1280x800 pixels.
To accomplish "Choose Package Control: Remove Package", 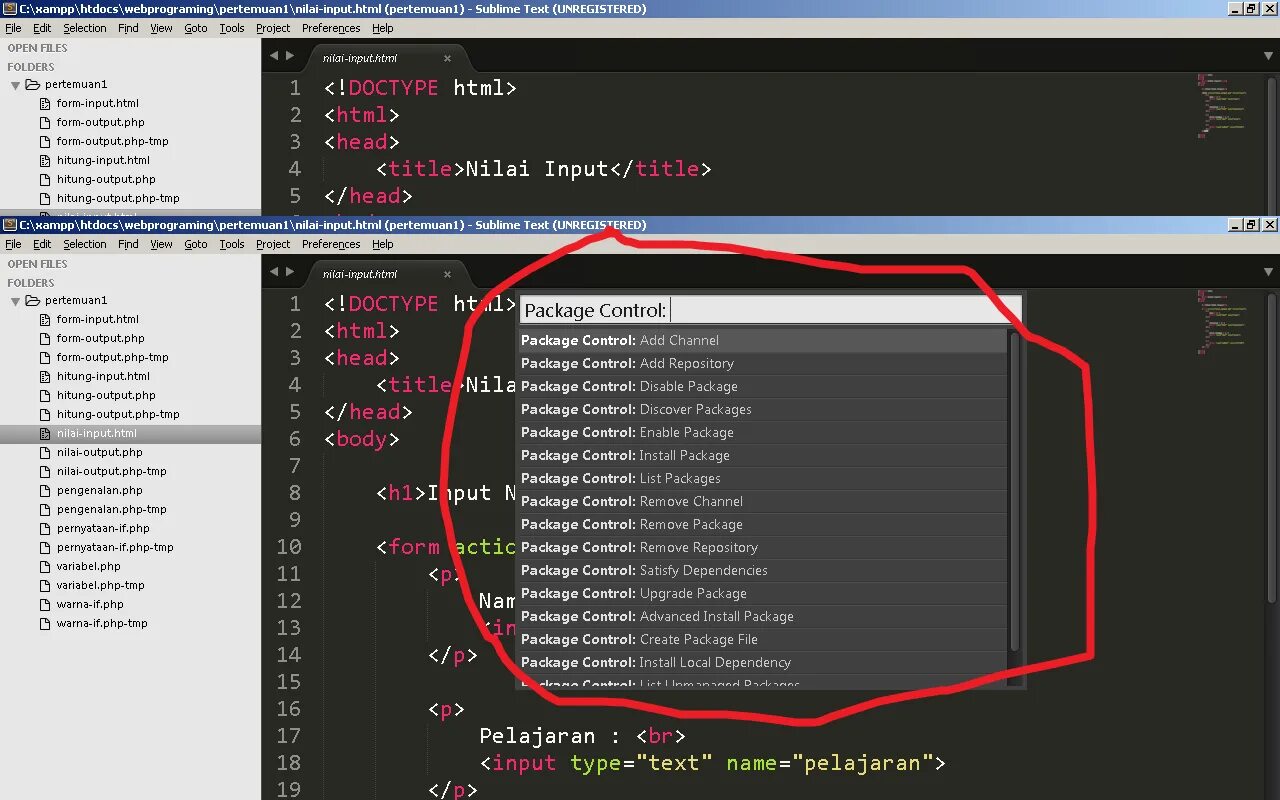I will [762, 524].
